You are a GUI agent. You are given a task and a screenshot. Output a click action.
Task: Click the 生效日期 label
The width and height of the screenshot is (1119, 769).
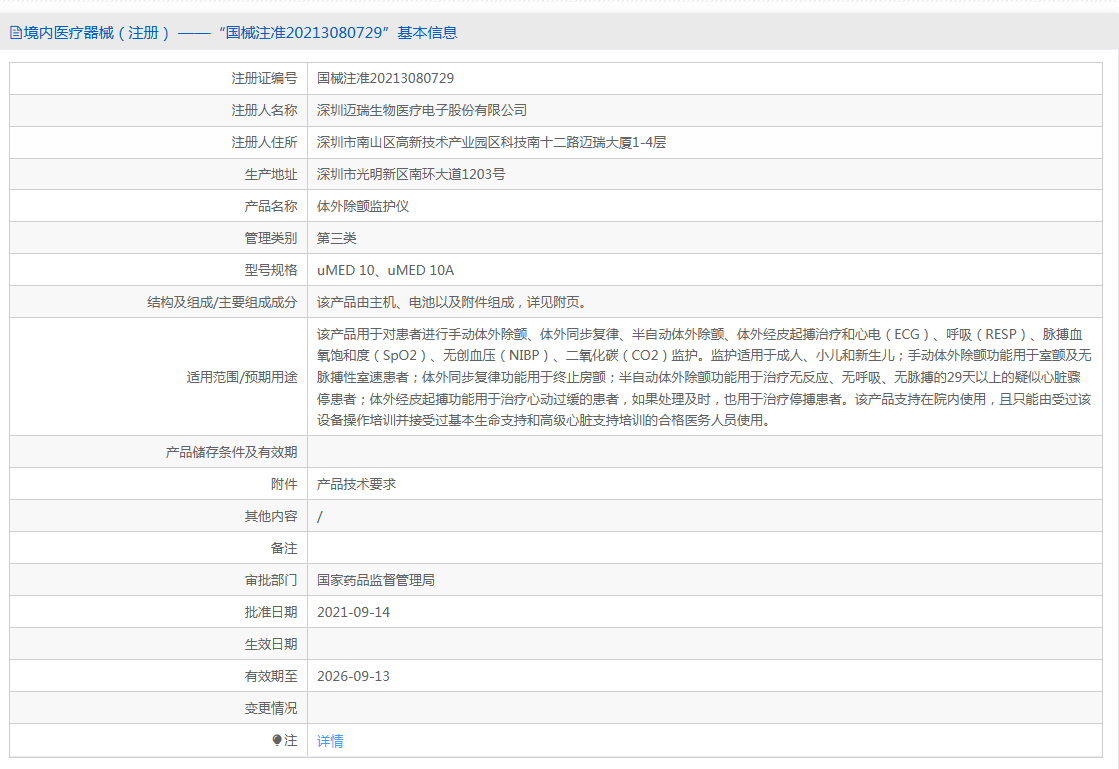click(270, 644)
